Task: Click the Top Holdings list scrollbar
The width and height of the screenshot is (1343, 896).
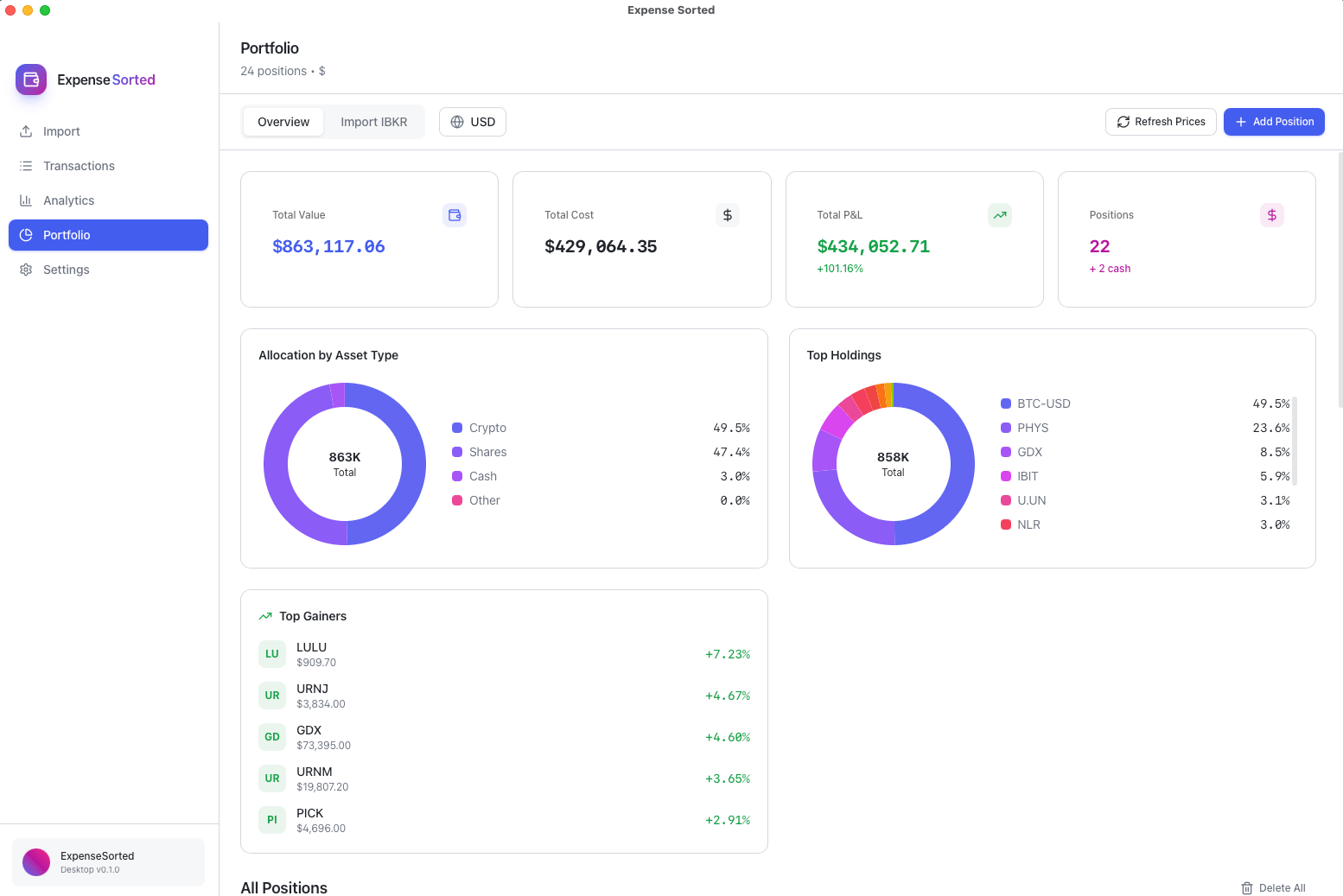Action: (x=1295, y=441)
